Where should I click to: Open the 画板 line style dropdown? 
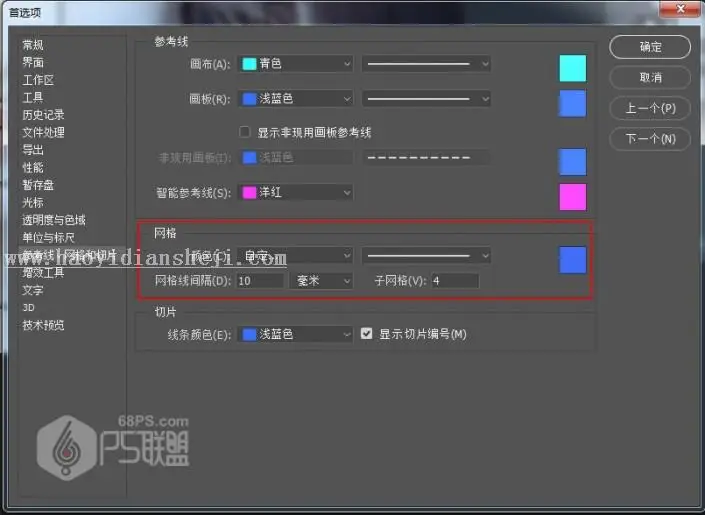pyautogui.click(x=426, y=99)
